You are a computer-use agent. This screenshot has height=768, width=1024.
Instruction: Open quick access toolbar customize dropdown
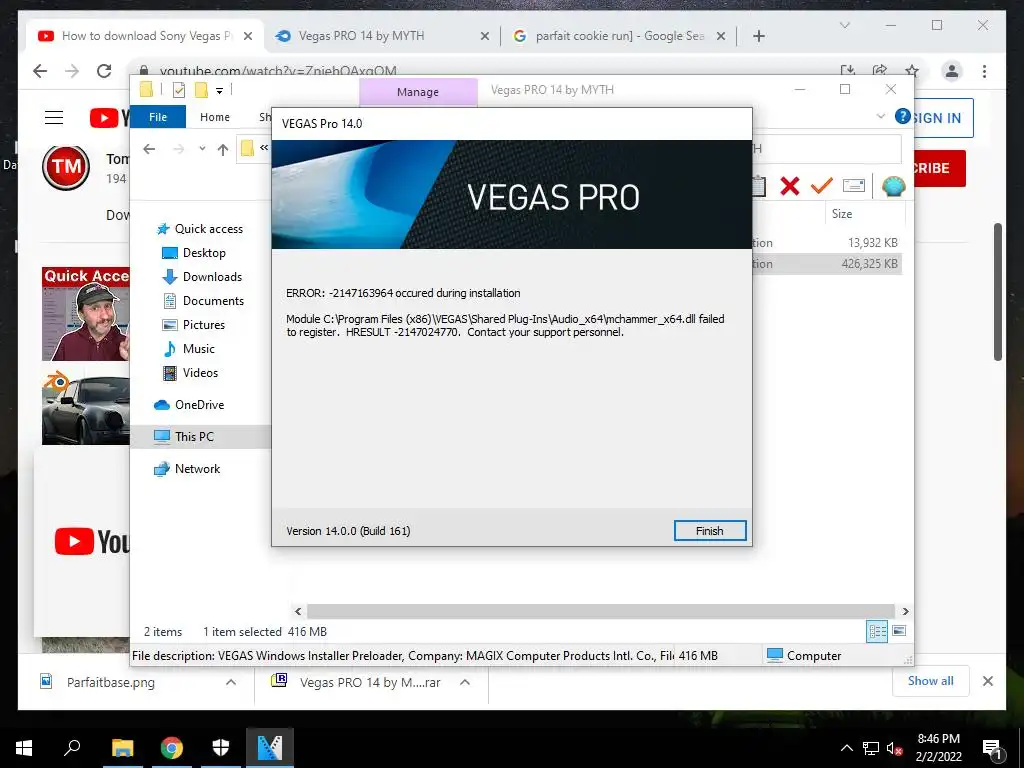coord(219,91)
